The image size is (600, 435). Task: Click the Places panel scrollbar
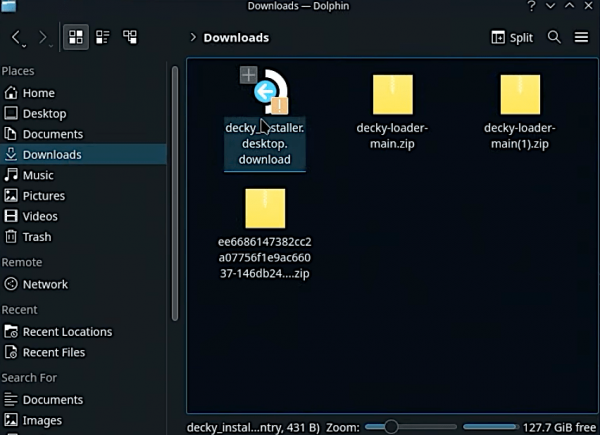coord(175,193)
